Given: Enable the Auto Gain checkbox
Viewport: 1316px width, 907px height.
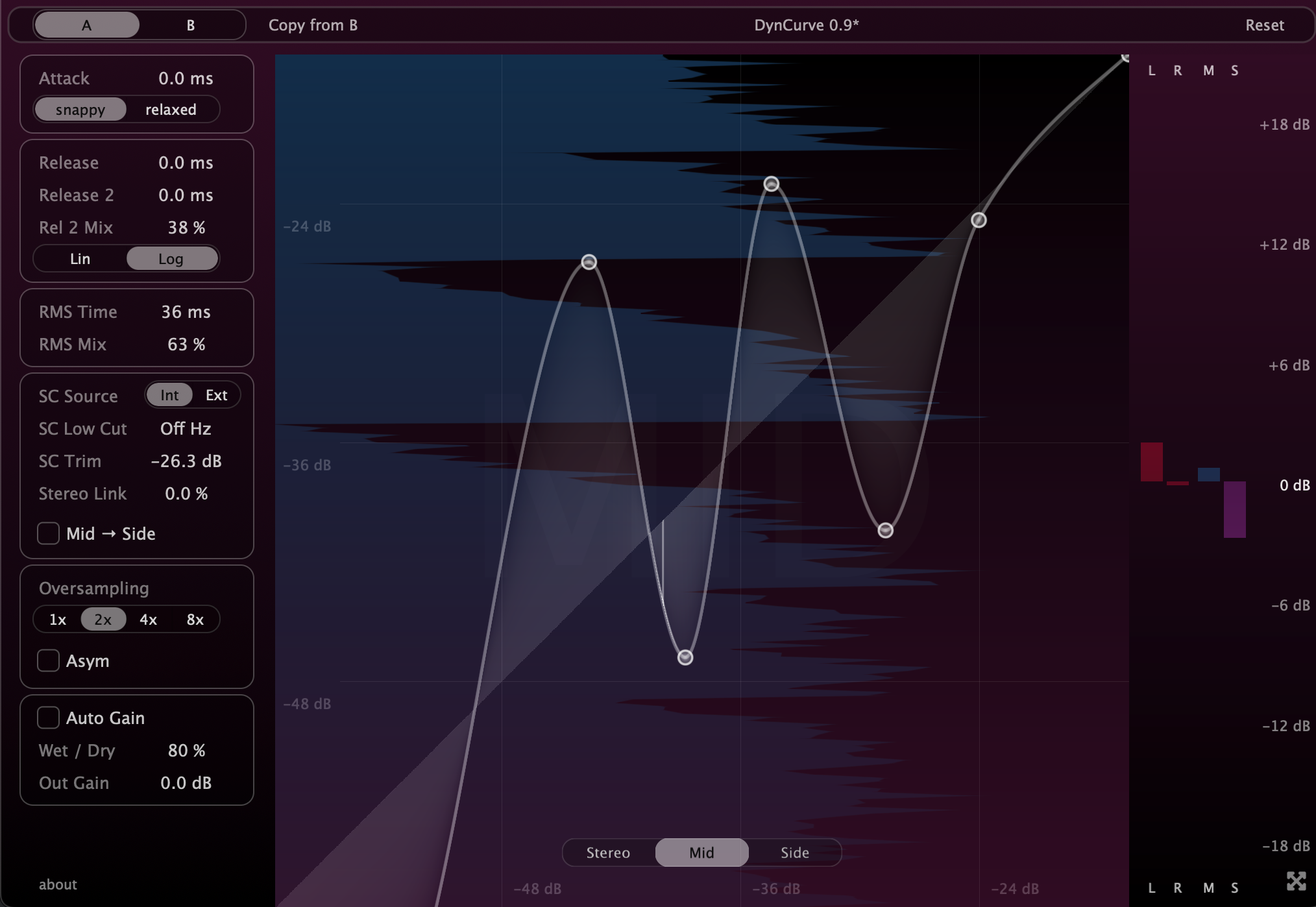Looking at the screenshot, I should 48,718.
